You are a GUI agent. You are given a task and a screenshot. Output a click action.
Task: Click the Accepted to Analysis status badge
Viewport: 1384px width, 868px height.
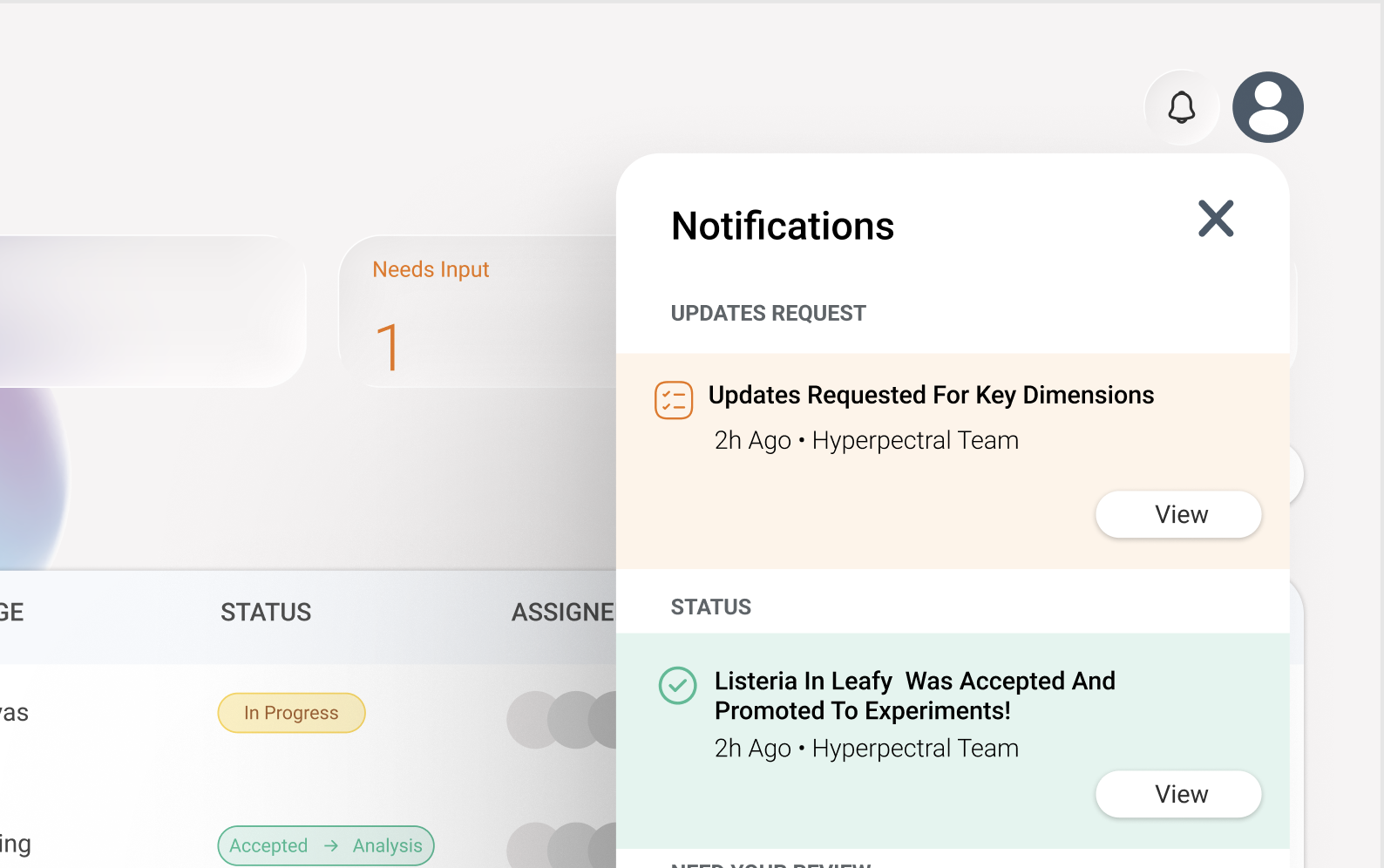coord(325,845)
